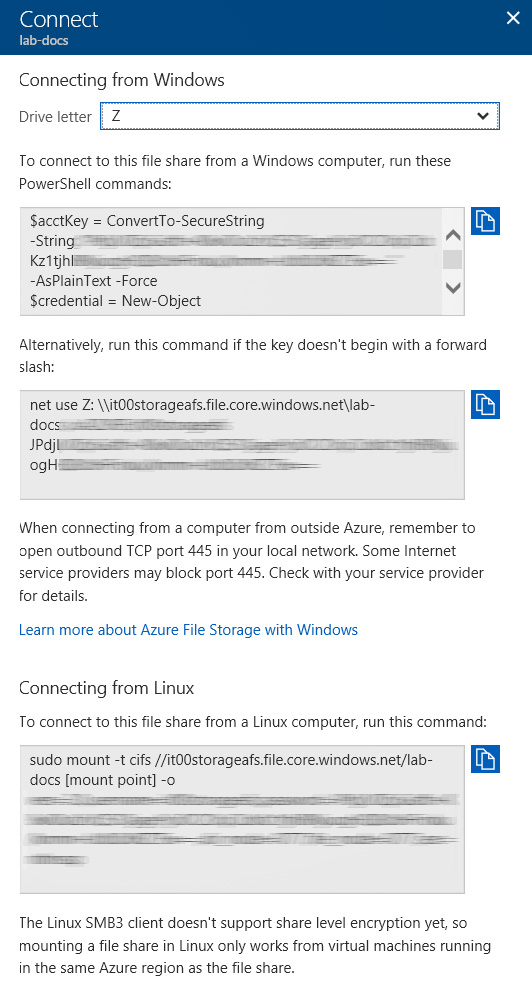The image size is (532, 988).
Task: Click the lab-docs subtitle in the header
Action: 43,40
